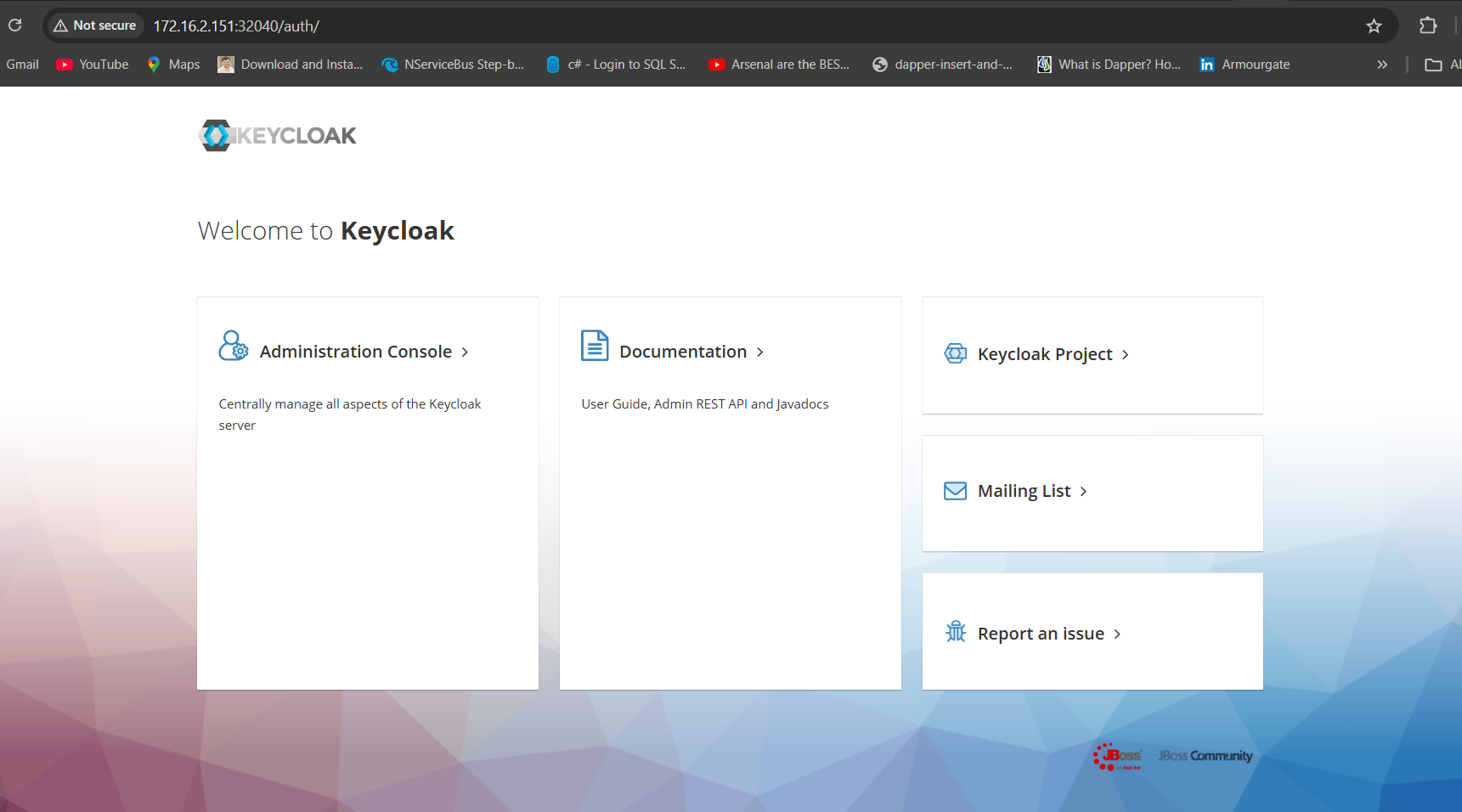Open the all bookmarks folder icon
The image size is (1462, 812).
pos(1433,65)
